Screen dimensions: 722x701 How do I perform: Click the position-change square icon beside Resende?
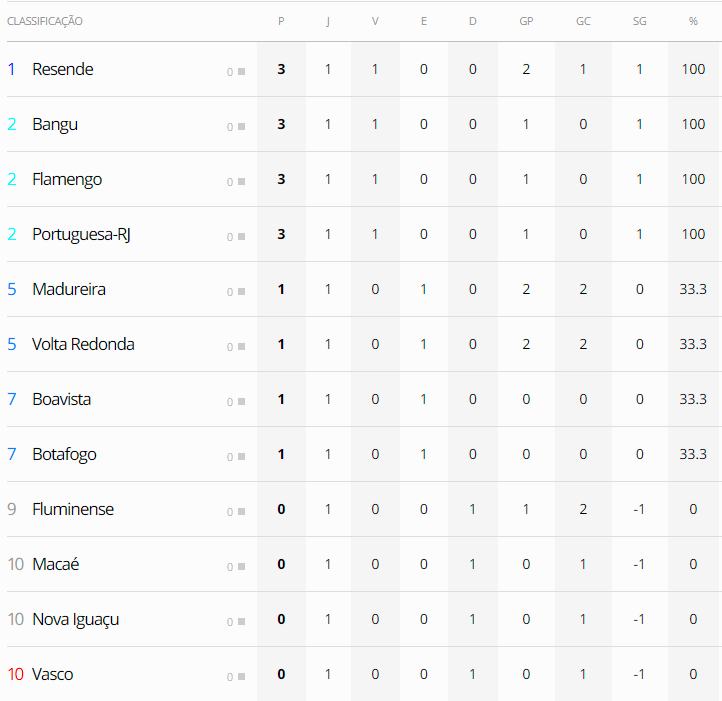[241, 72]
